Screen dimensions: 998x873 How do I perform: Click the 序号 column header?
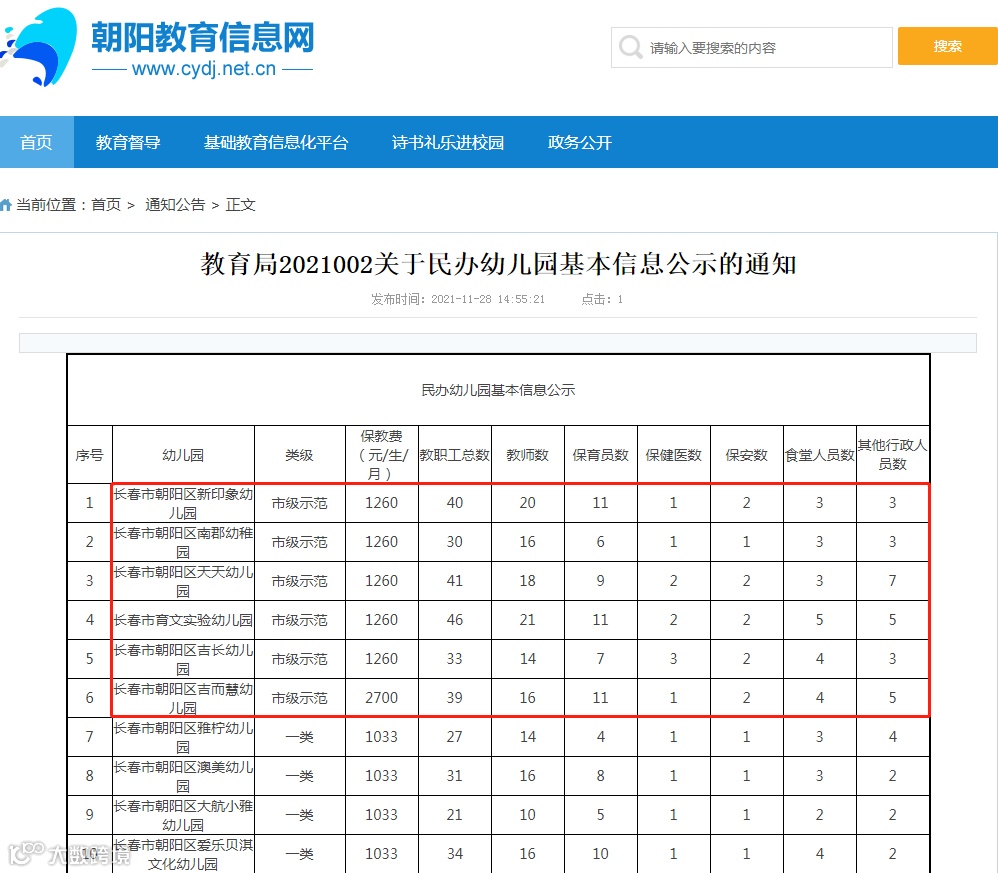tap(89, 455)
